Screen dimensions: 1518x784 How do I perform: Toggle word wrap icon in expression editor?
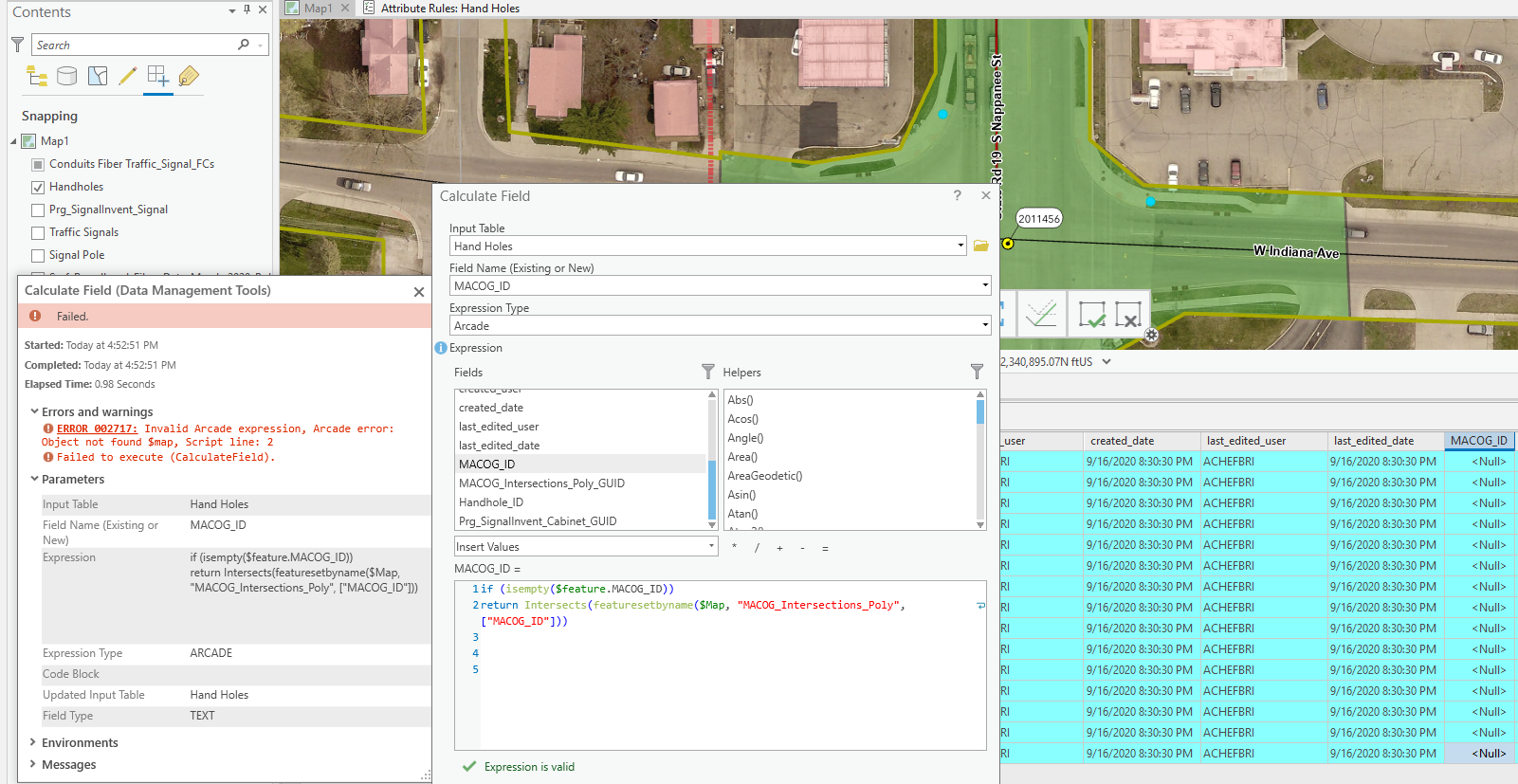980,605
